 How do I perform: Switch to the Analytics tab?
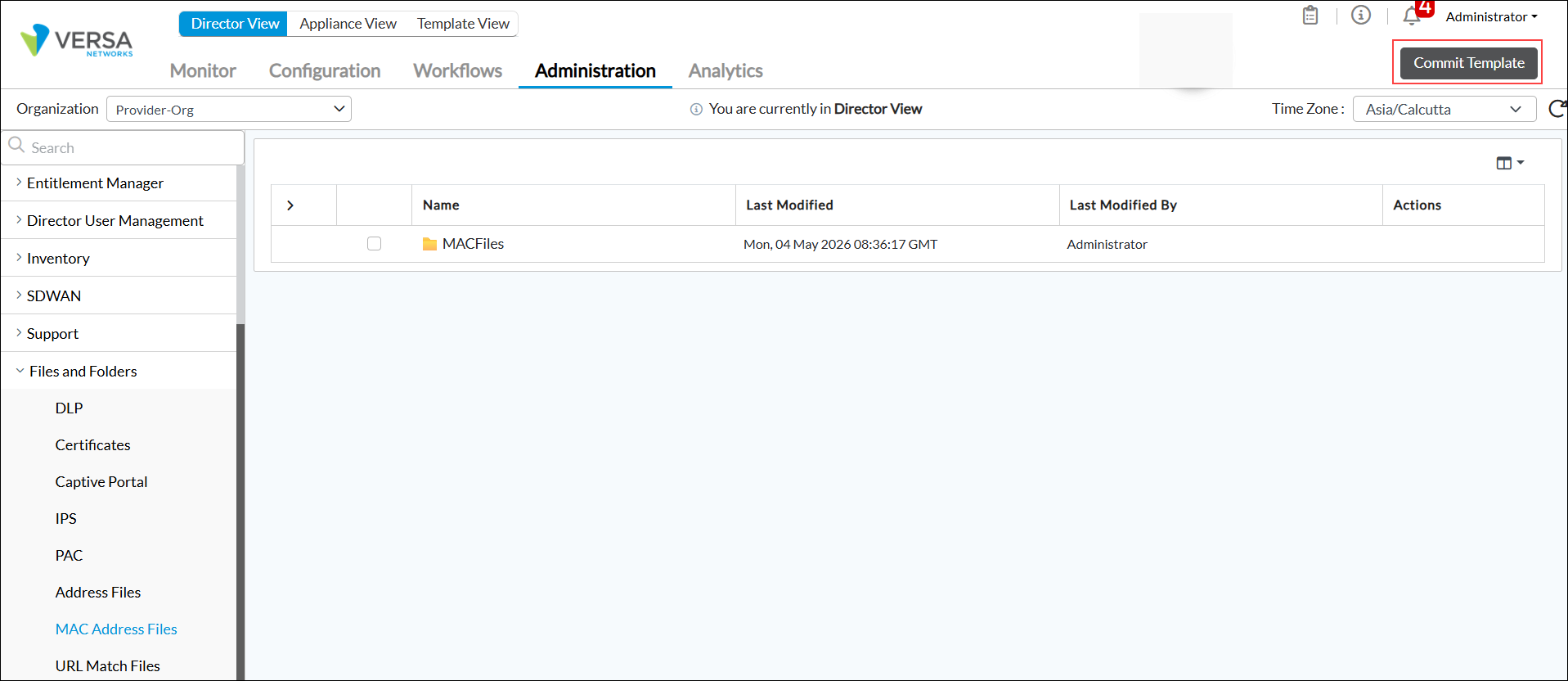pyautogui.click(x=726, y=70)
